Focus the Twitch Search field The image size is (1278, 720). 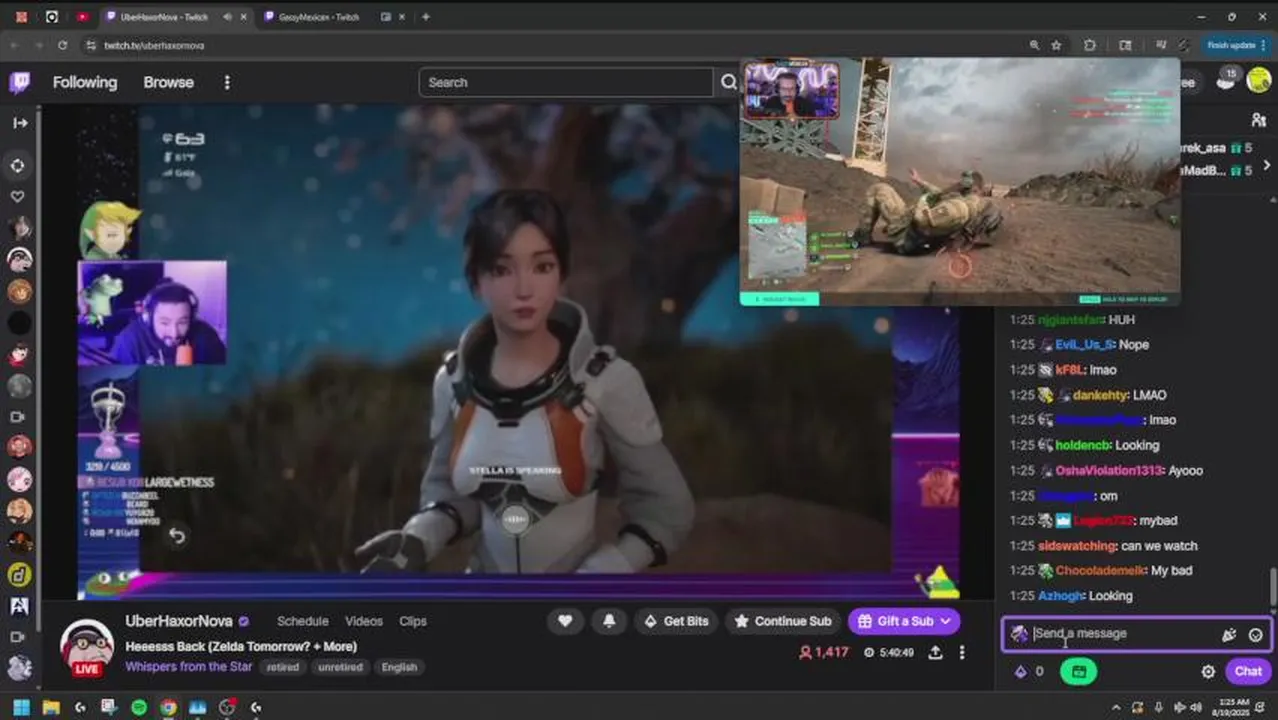click(x=566, y=82)
